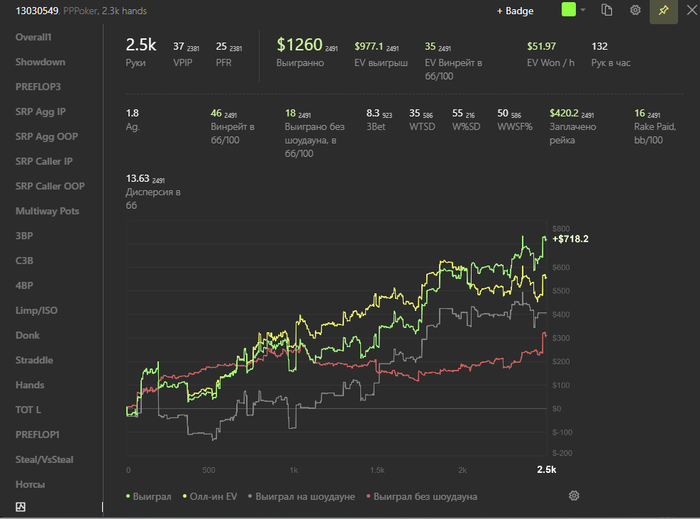Open the Showdown tab
Viewport: 700px width, 519px height.
click(x=40, y=62)
